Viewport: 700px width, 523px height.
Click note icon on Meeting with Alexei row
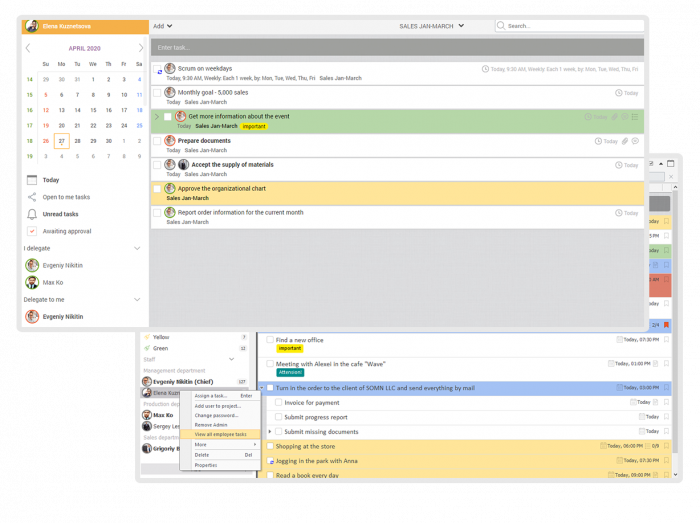coord(655,364)
